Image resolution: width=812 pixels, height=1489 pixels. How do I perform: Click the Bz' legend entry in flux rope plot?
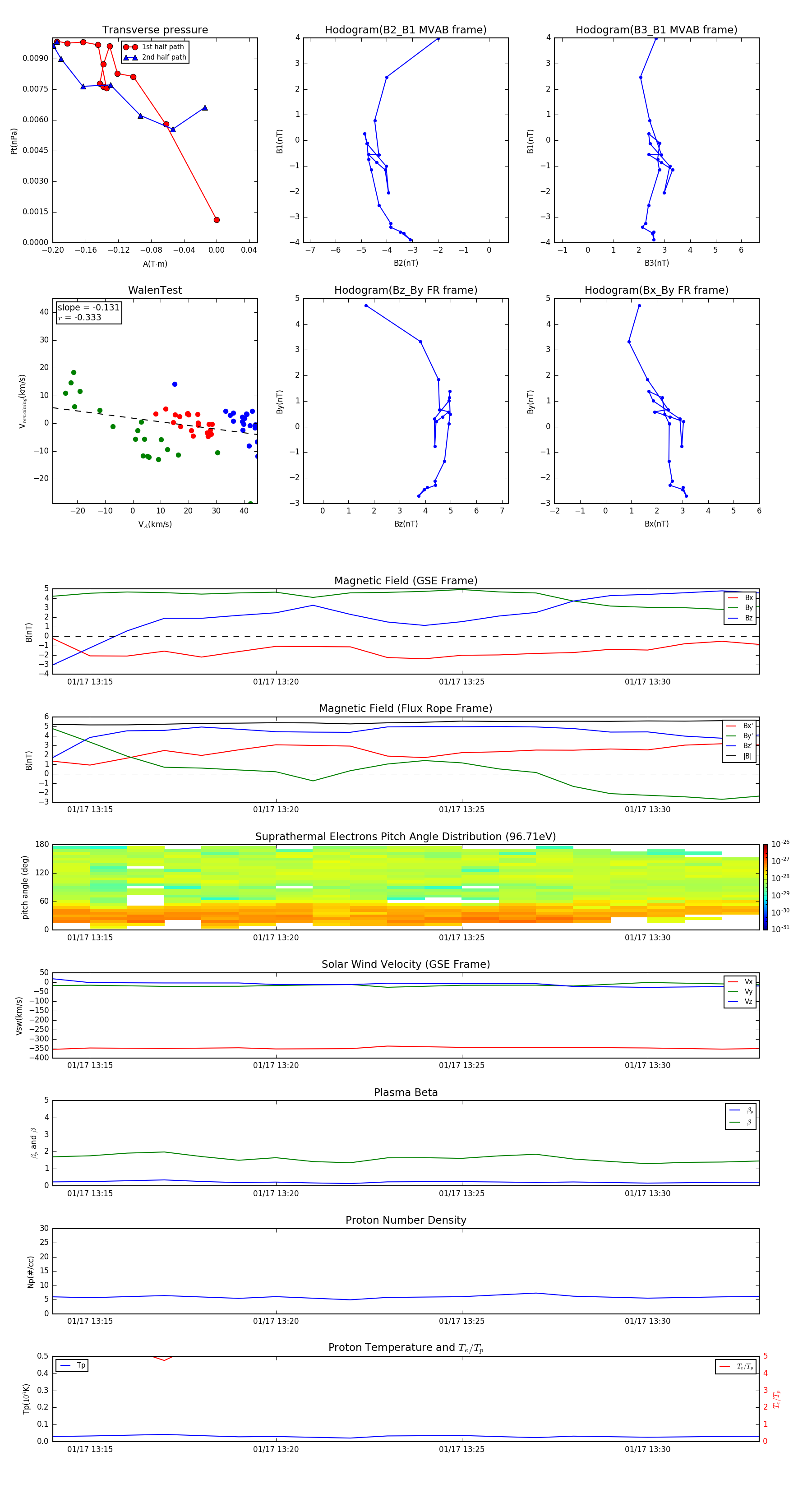click(739, 746)
